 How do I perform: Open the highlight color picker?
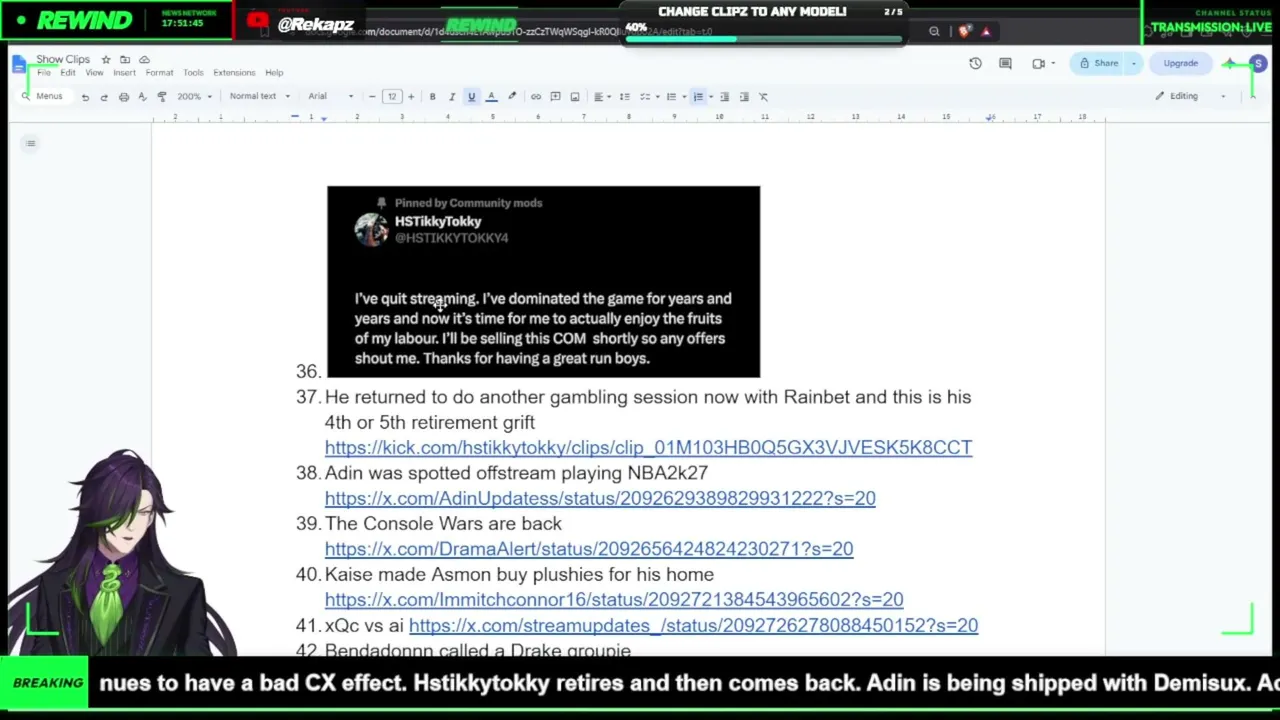pyautogui.click(x=512, y=97)
